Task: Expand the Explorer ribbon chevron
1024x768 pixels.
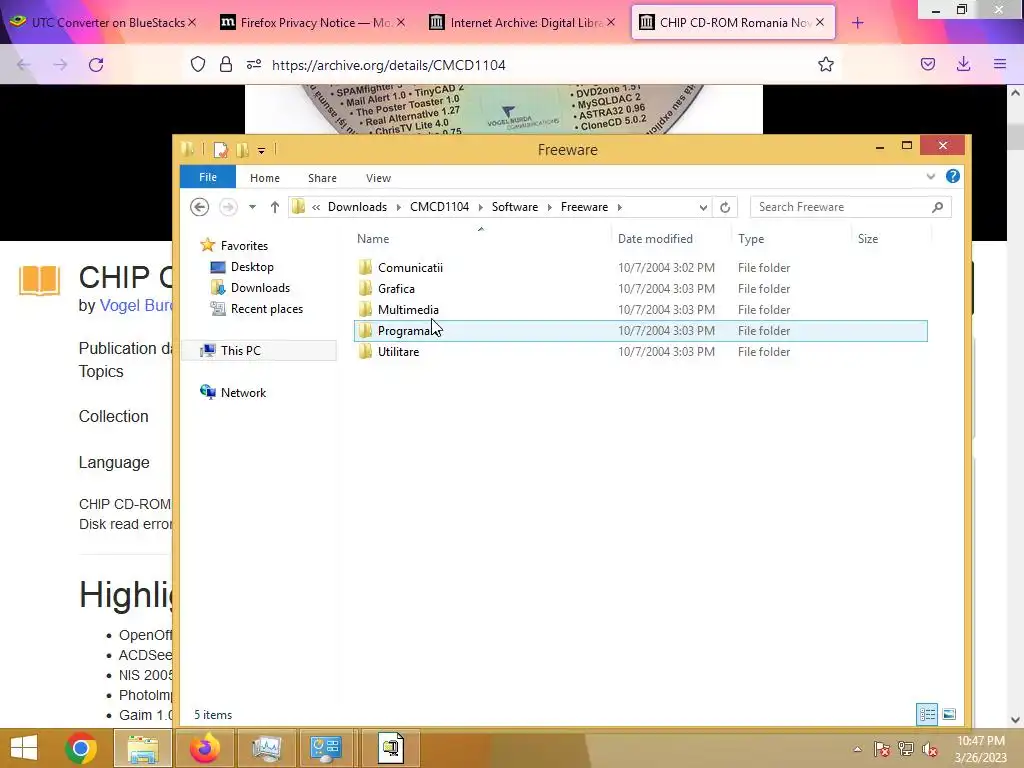Action: [x=931, y=176]
